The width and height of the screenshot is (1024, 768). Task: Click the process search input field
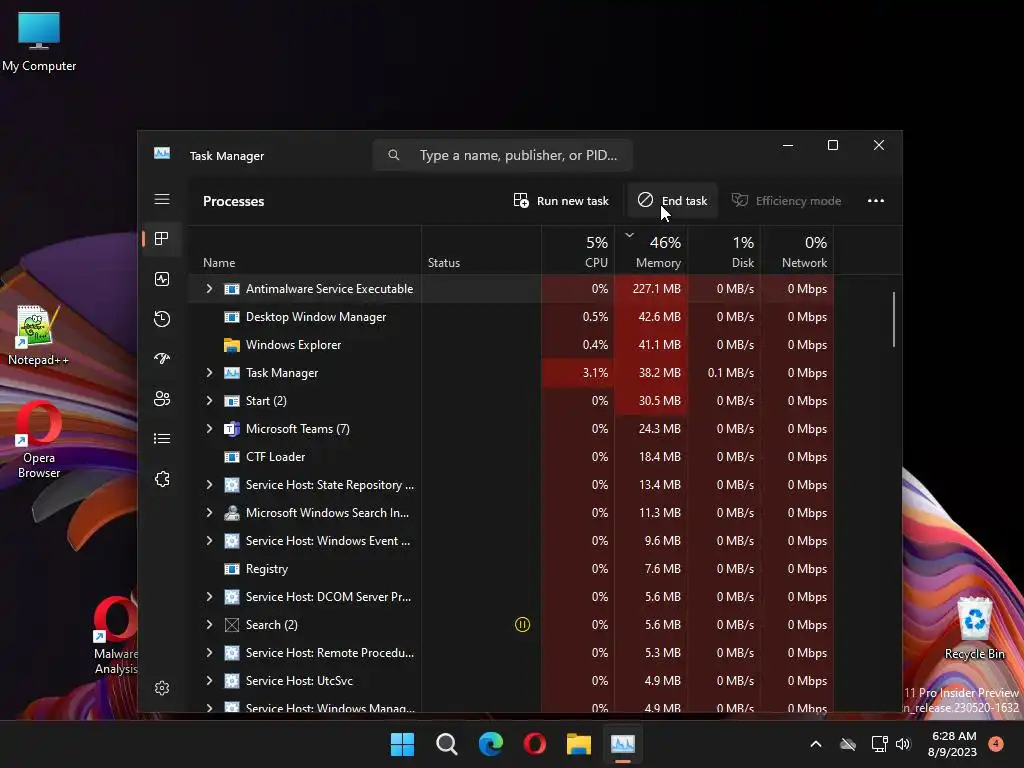tap(503, 155)
